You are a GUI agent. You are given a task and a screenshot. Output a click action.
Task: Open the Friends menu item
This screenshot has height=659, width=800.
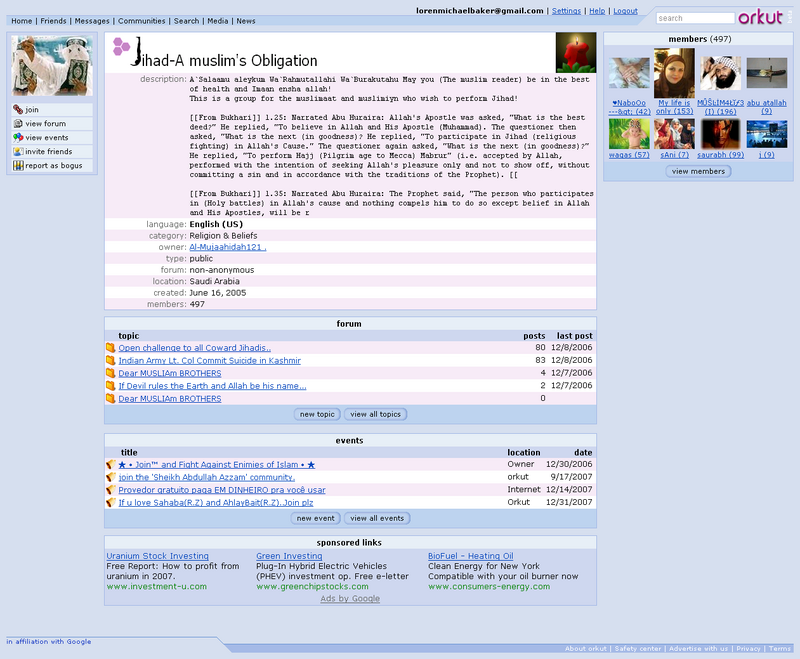point(53,21)
